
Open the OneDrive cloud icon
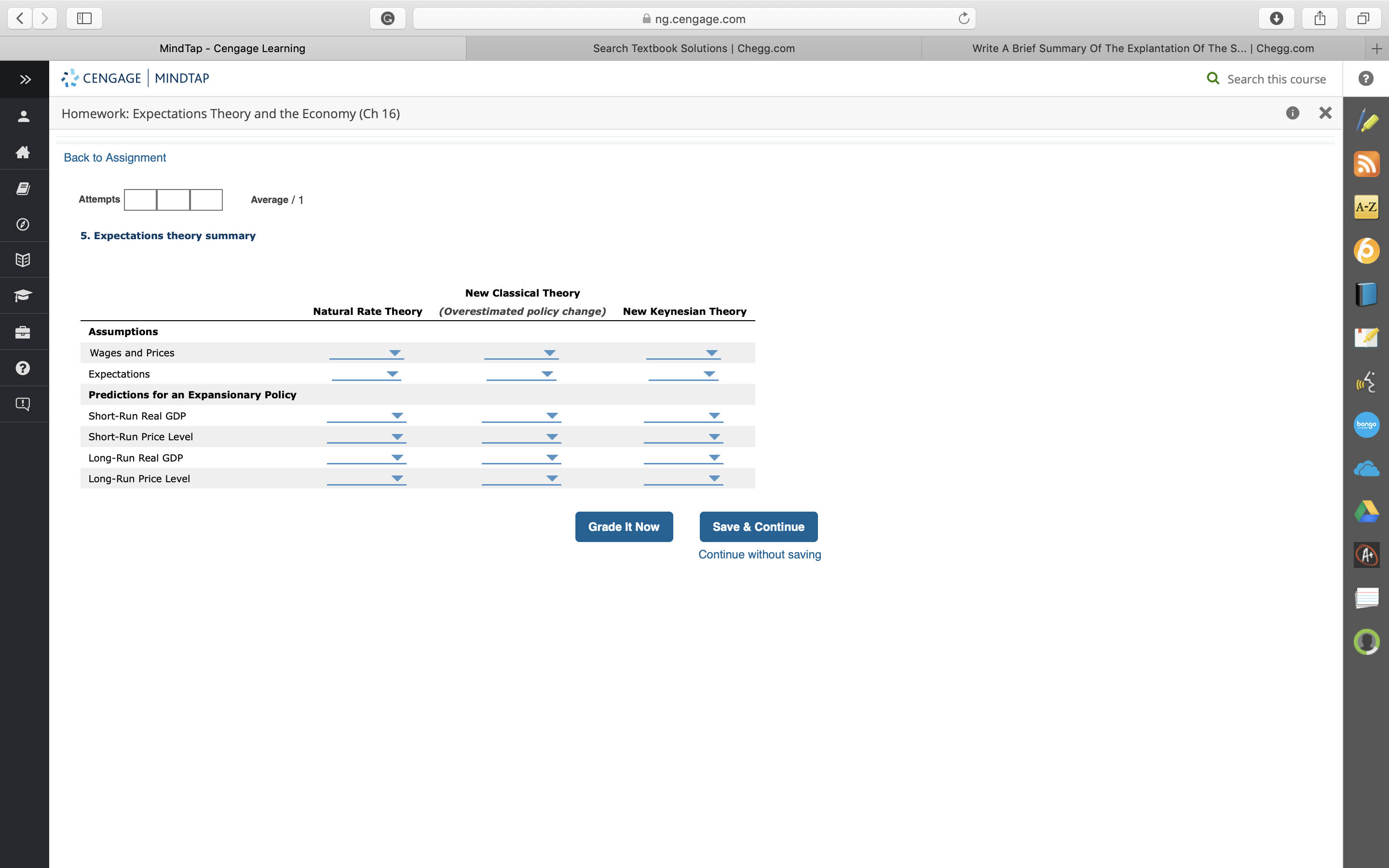(x=1366, y=469)
